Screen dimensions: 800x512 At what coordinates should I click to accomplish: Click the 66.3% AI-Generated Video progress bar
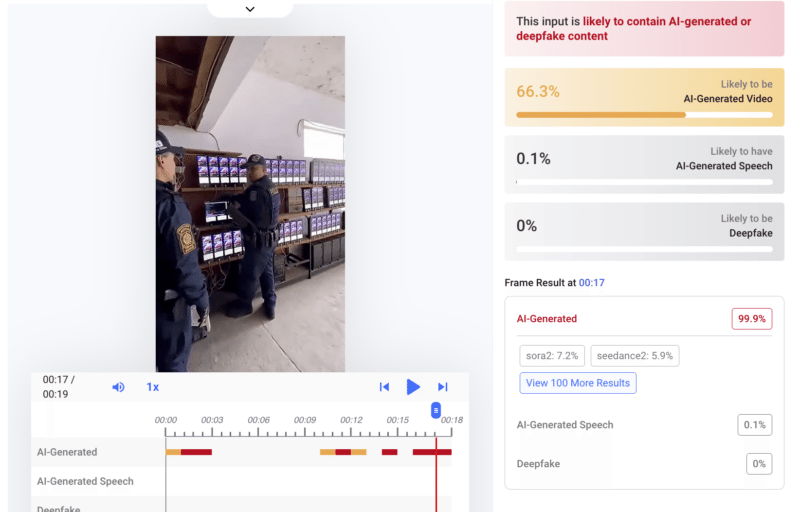pos(644,115)
